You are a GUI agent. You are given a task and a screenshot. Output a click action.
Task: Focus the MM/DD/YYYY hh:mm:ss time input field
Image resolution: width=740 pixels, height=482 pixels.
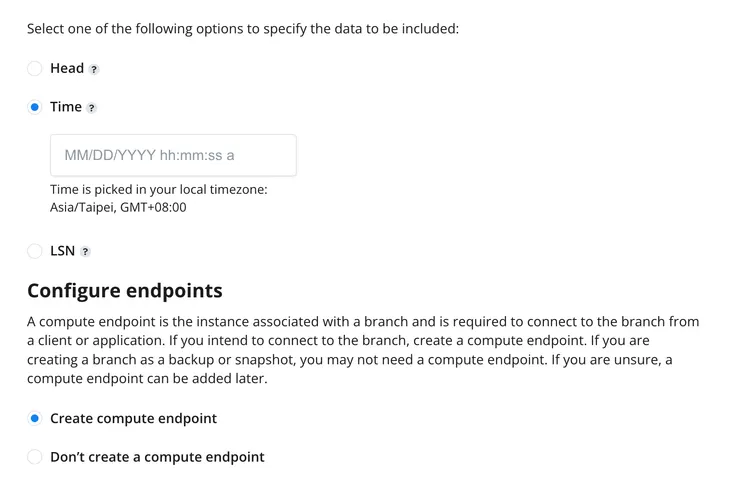[173, 156]
